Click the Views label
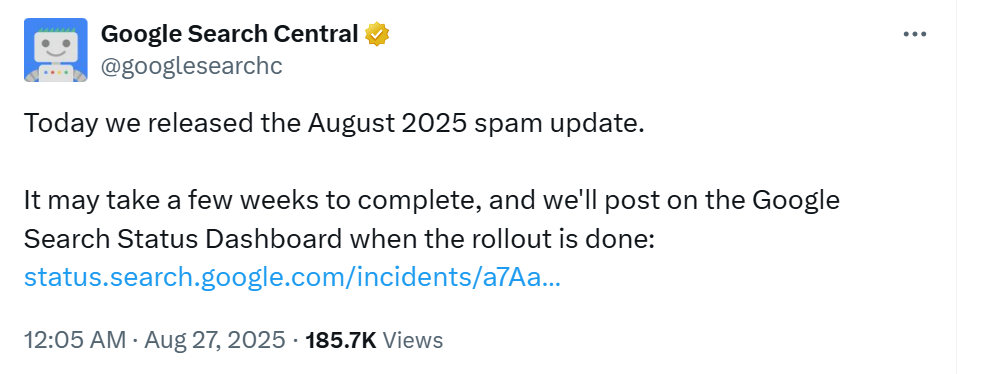 coord(413,340)
